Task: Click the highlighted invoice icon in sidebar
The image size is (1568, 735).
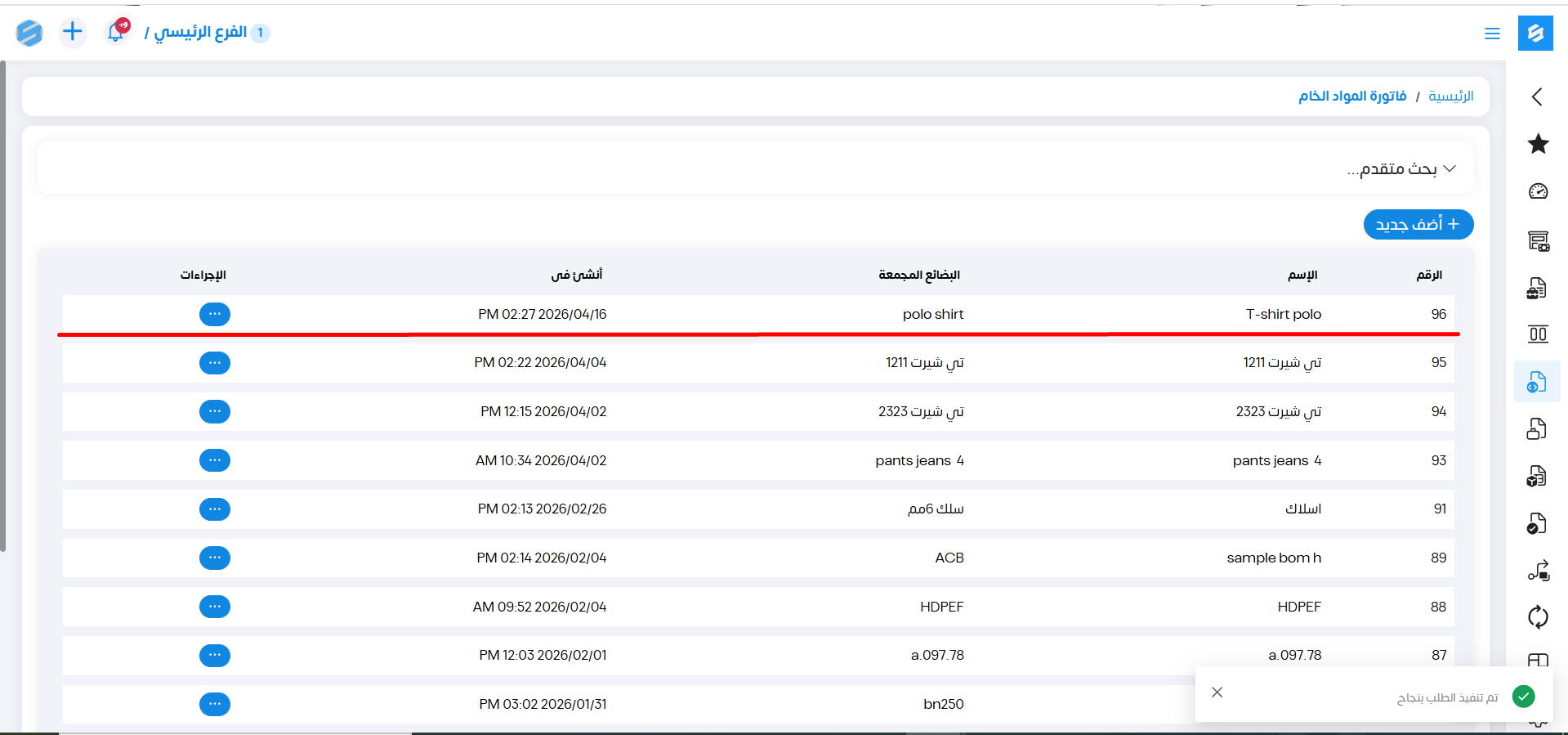Action: click(x=1537, y=382)
